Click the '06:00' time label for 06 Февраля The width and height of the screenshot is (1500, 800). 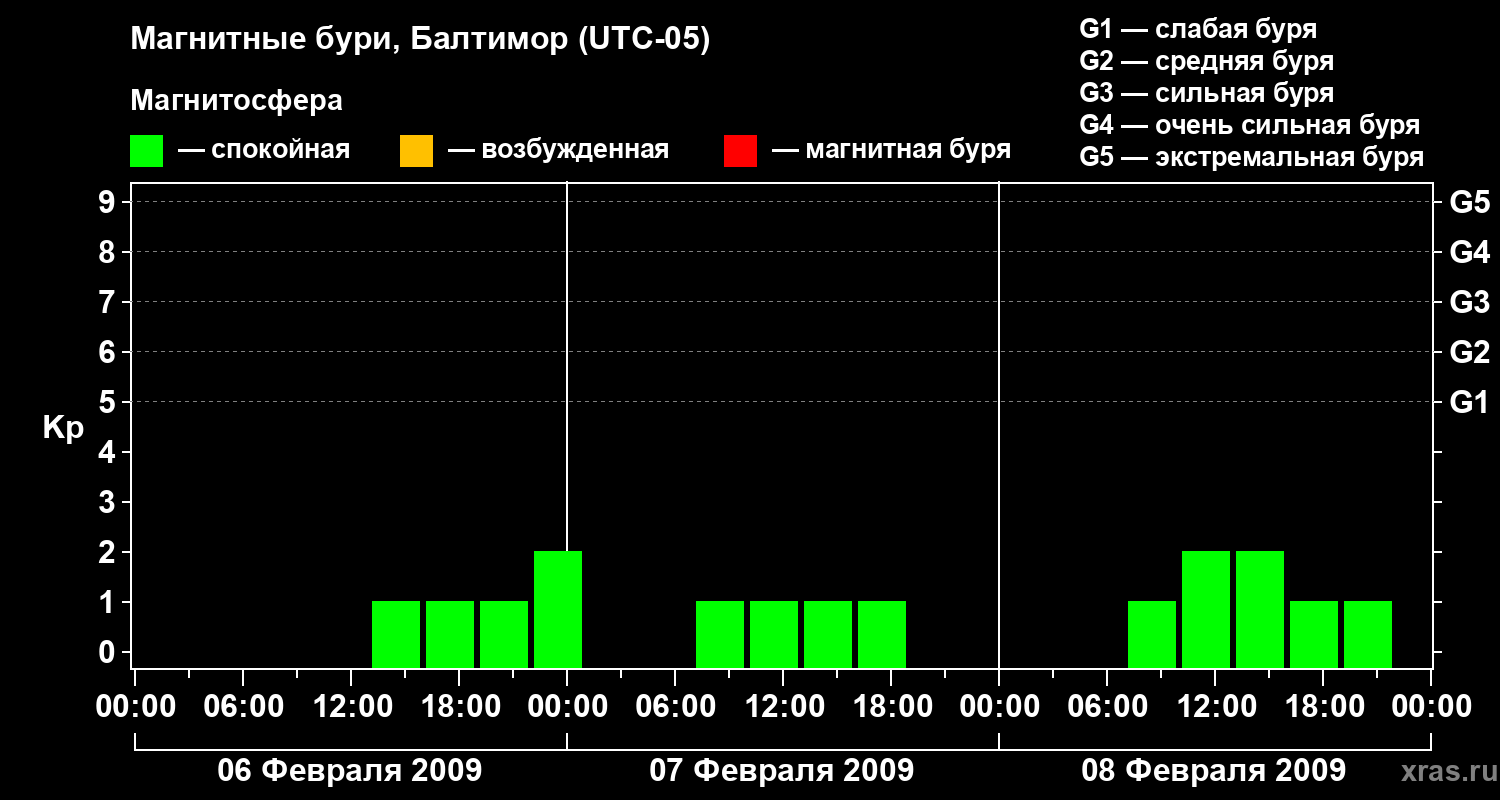click(243, 707)
